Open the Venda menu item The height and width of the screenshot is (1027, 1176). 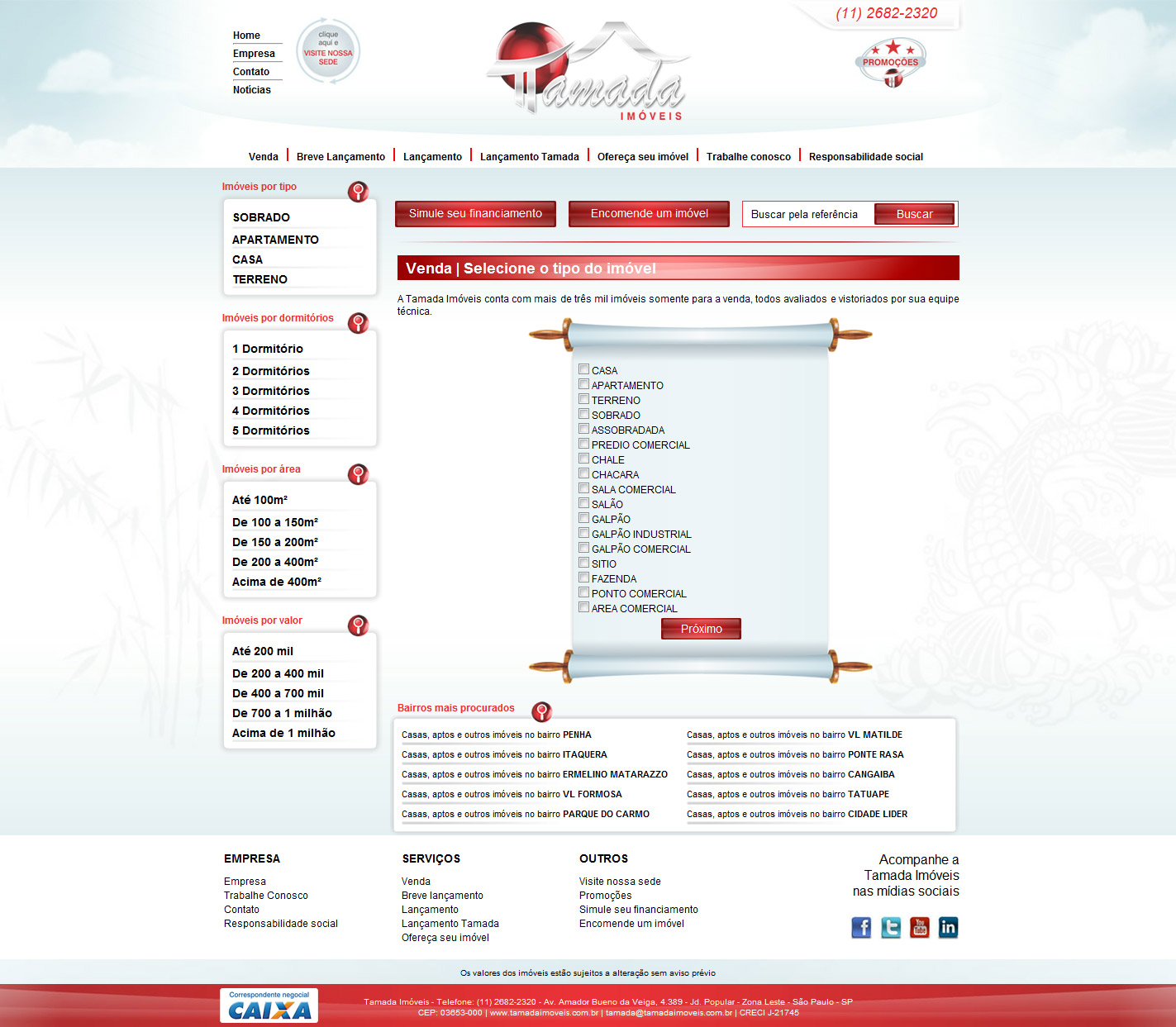point(264,157)
